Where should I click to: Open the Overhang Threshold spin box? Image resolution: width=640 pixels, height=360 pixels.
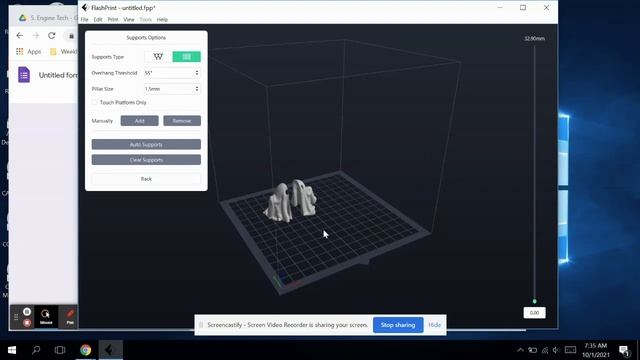pyautogui.click(x=172, y=73)
